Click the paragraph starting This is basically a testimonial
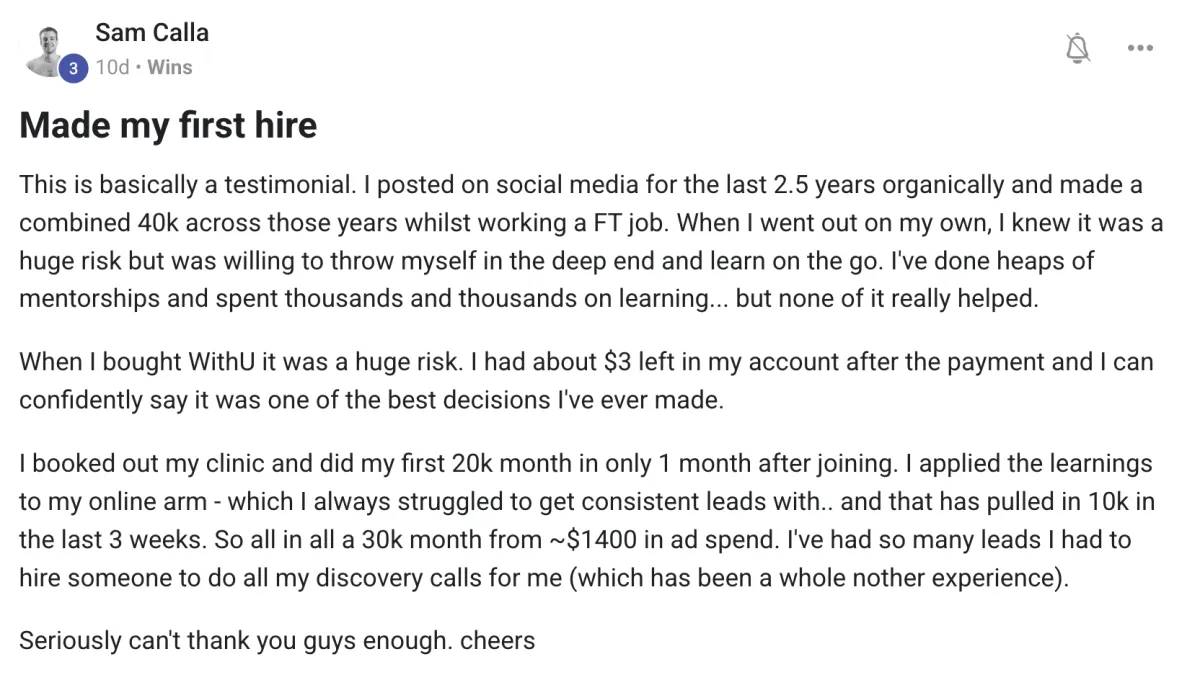Viewport: 1200px width, 680px height. (x=590, y=242)
